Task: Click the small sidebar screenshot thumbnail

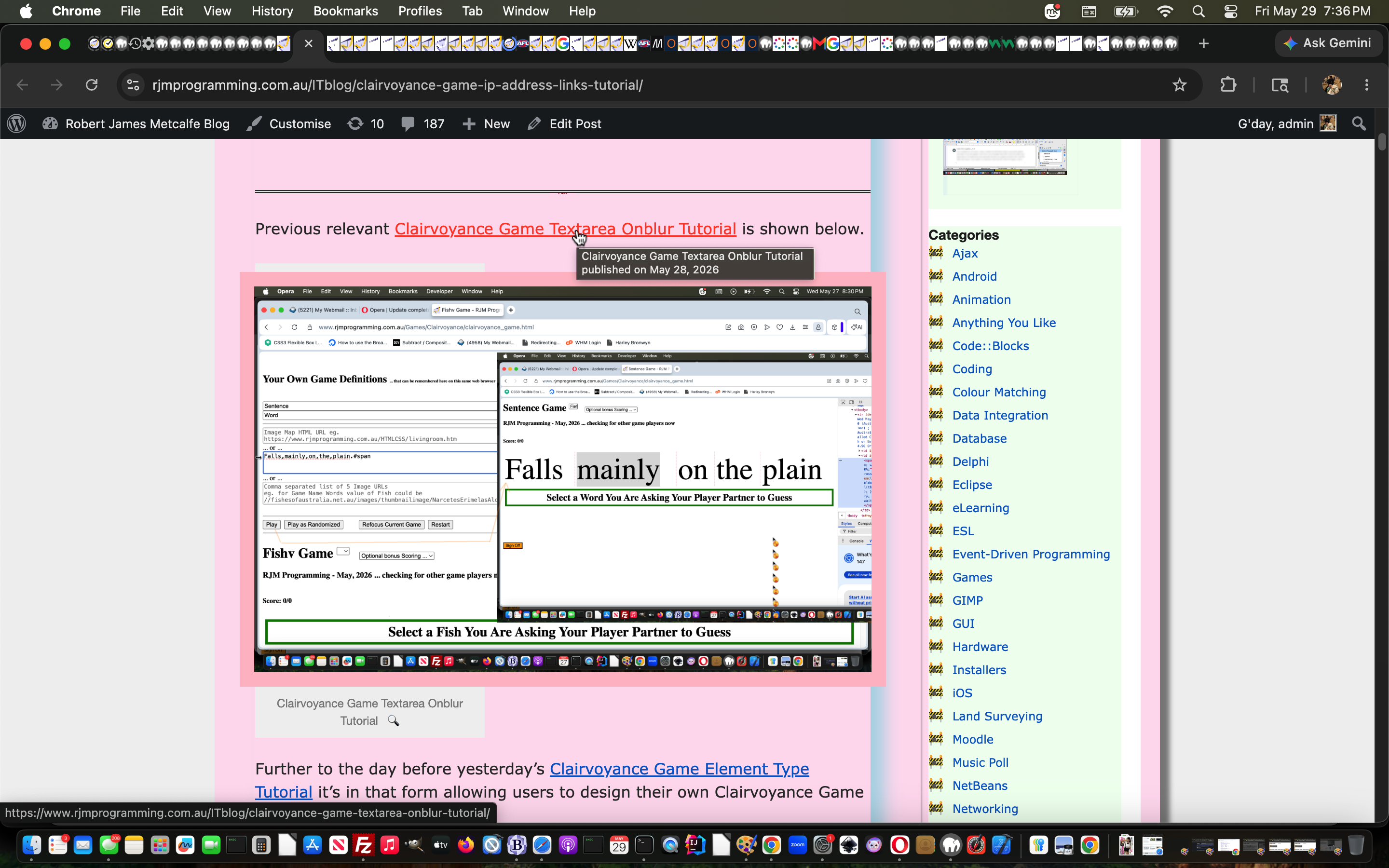Action: (1005, 156)
